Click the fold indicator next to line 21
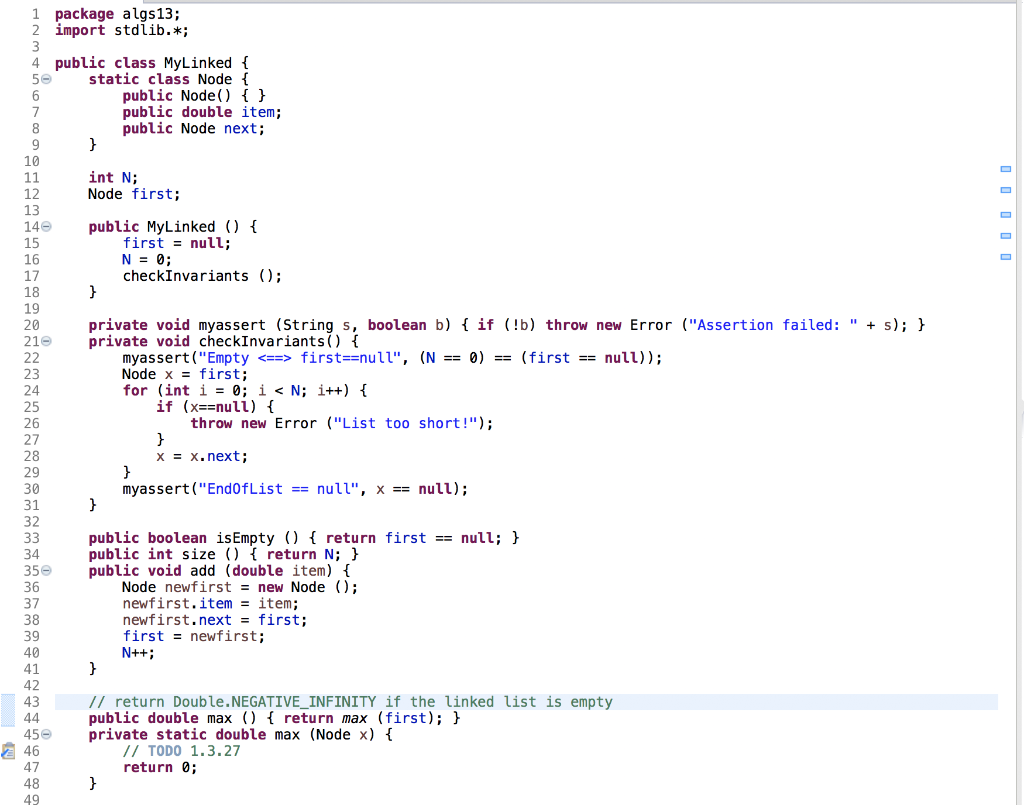Image resolution: width=1024 pixels, height=805 pixels. click(46, 341)
